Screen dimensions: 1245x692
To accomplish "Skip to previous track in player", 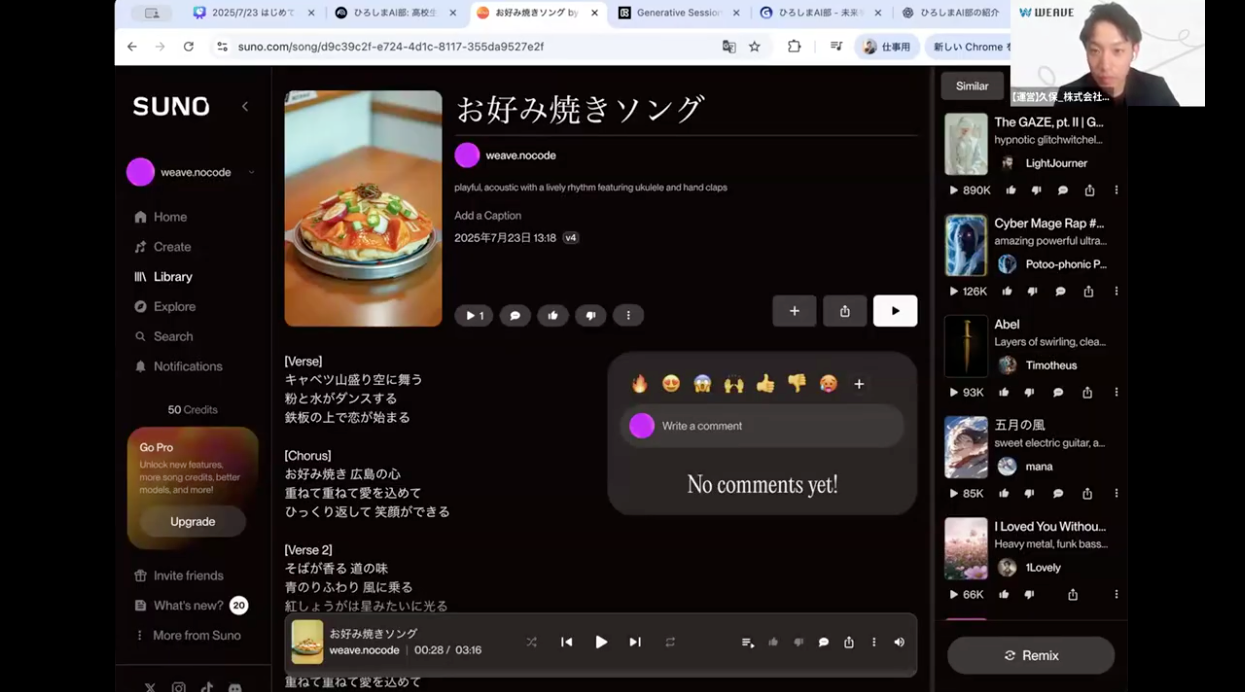I will (567, 642).
